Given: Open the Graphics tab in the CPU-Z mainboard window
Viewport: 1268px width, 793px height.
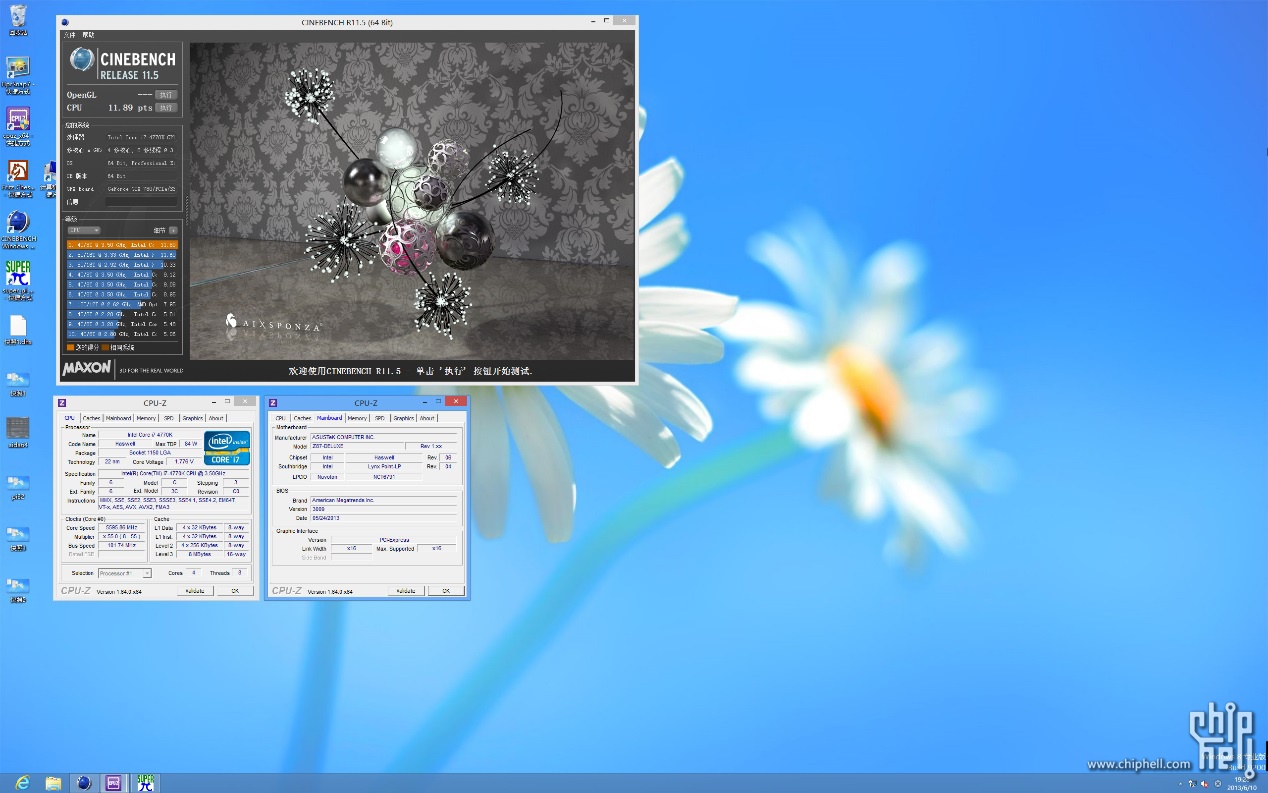Looking at the screenshot, I should [x=403, y=418].
